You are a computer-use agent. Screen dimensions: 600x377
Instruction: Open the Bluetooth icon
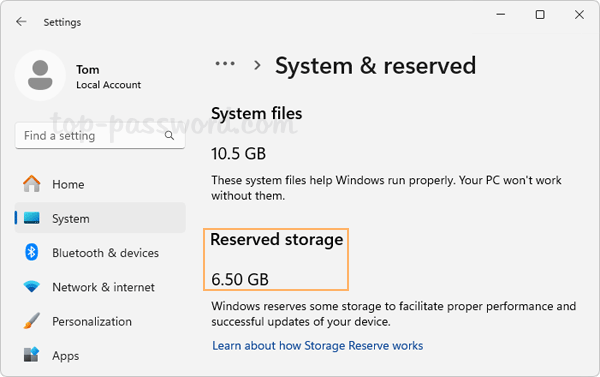[31, 253]
